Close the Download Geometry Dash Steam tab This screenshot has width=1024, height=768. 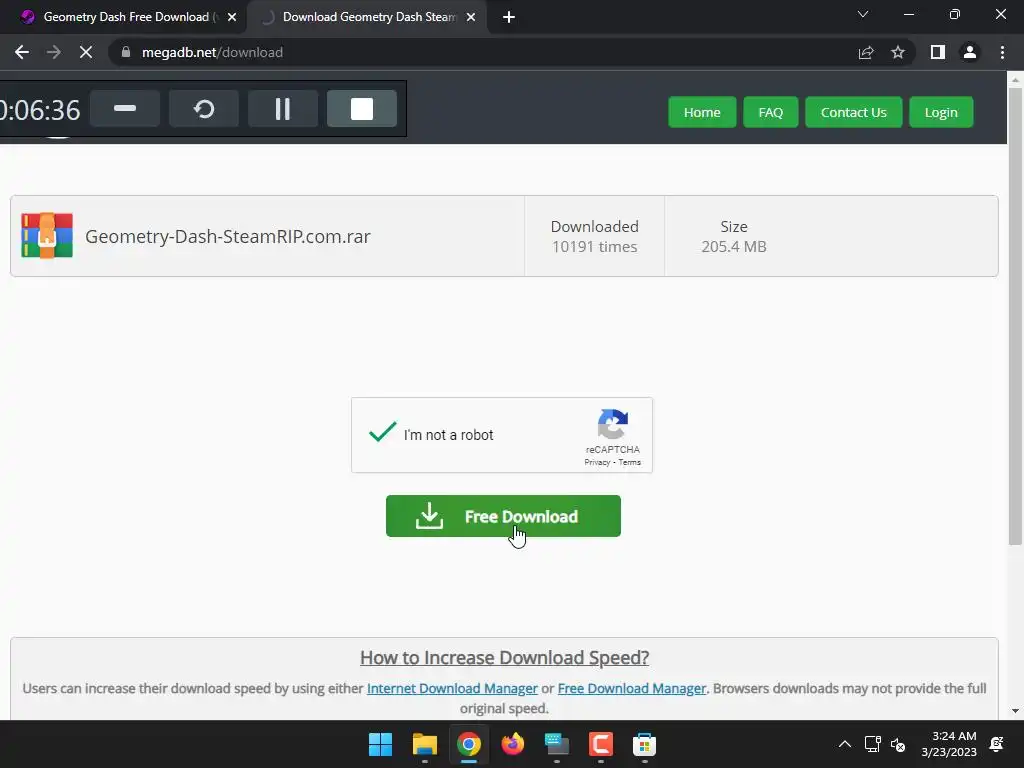(x=471, y=17)
